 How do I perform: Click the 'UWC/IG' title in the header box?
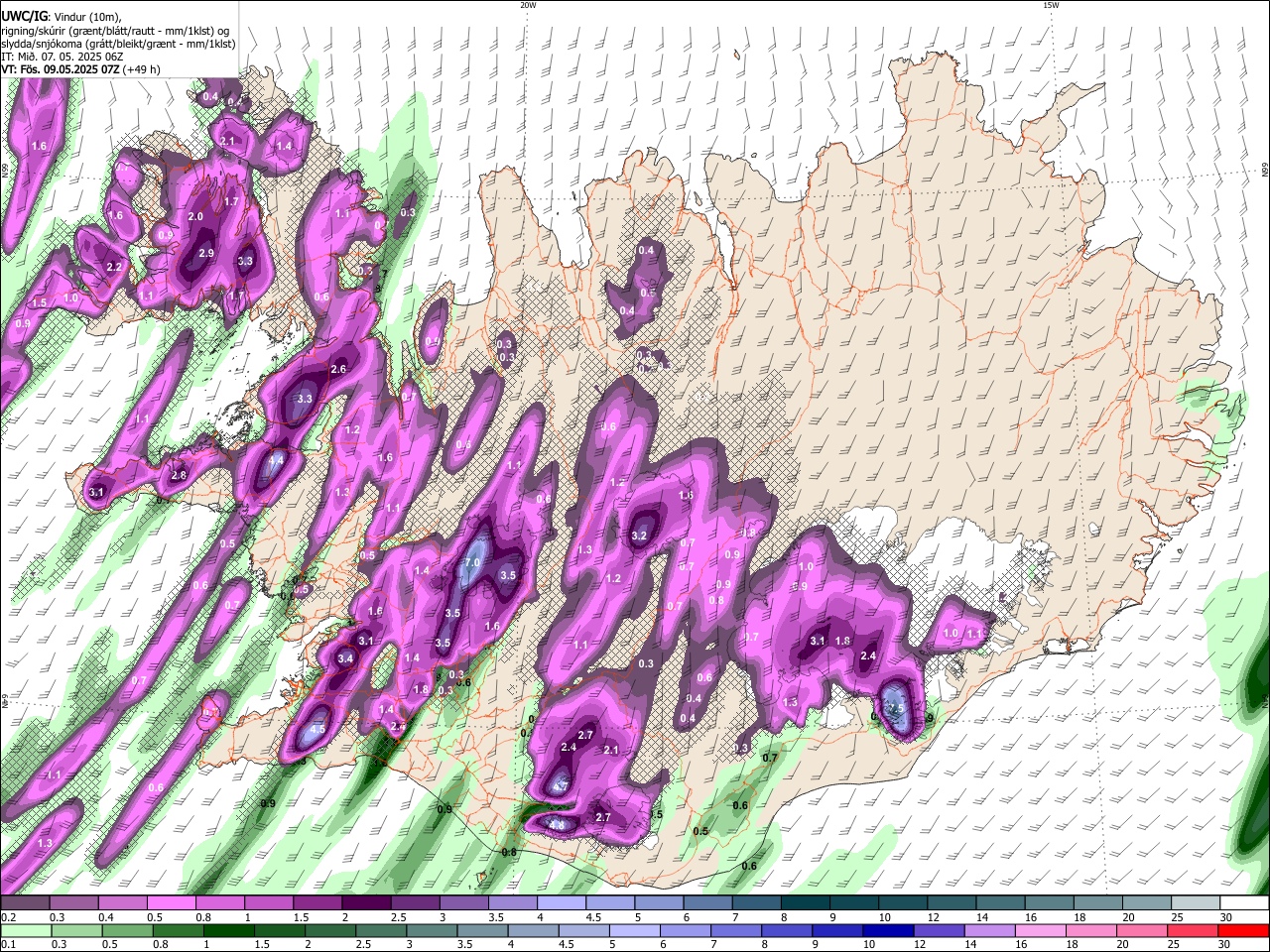(23, 17)
